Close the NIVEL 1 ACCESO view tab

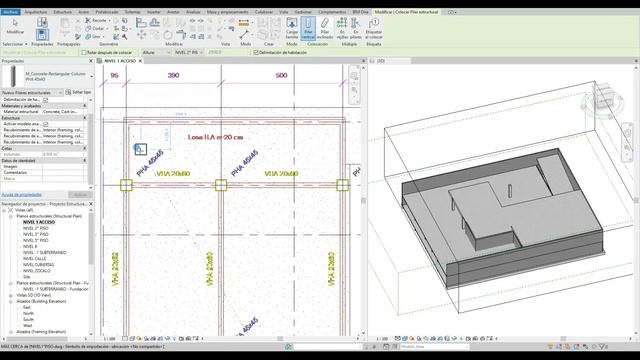point(140,61)
